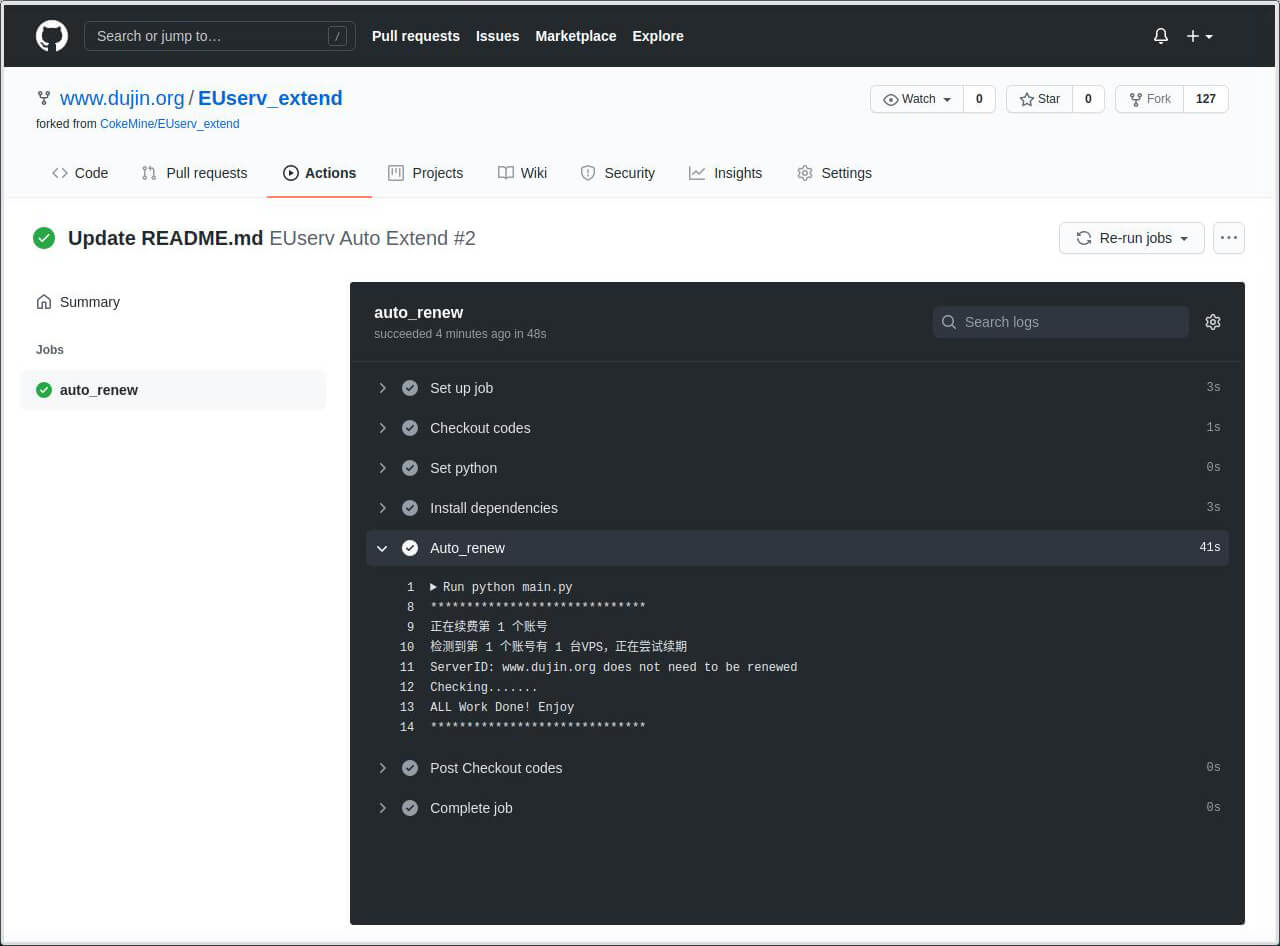
Task: Open notifications via the bell icon
Action: click(x=1160, y=36)
